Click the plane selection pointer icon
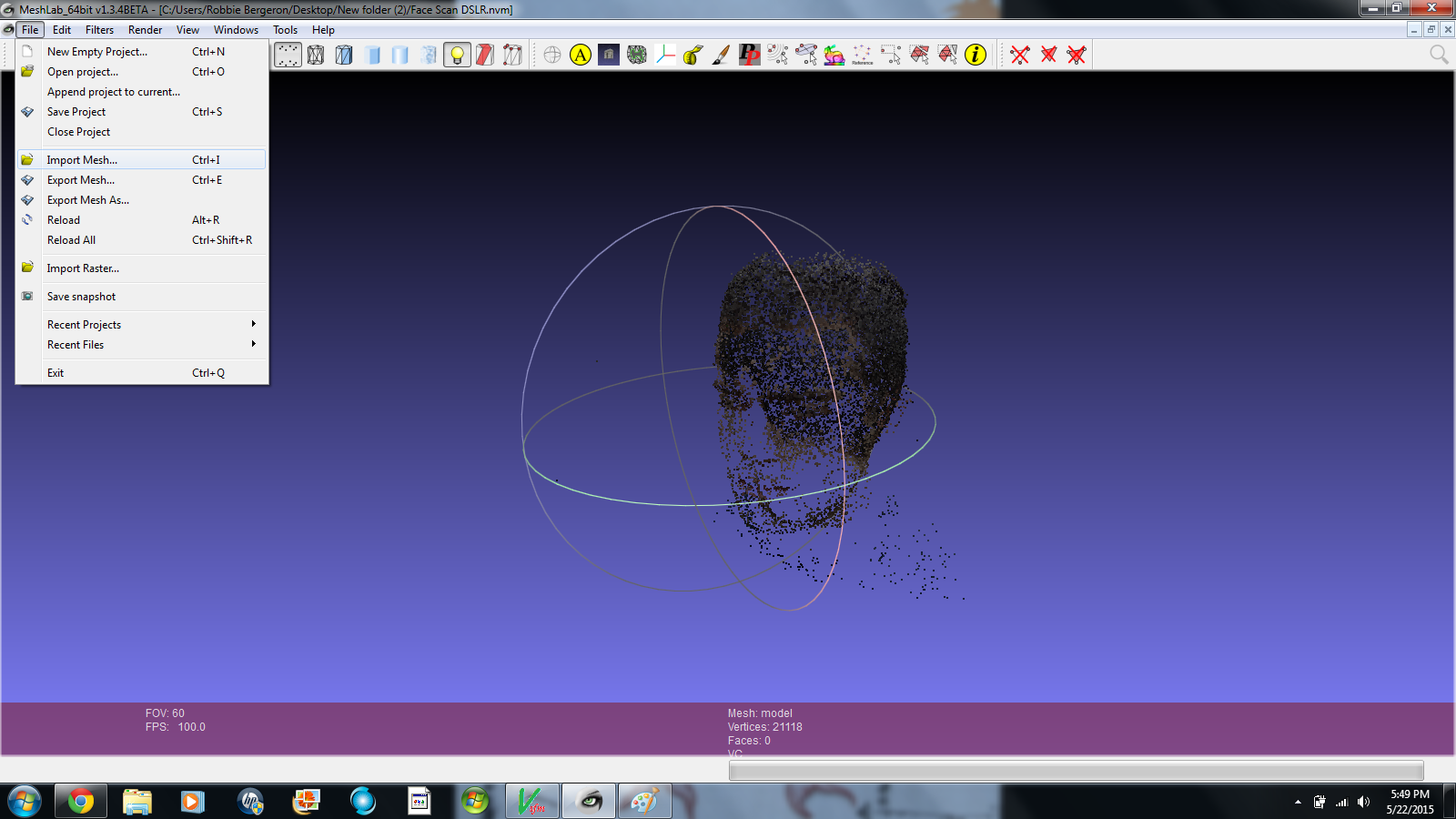 pos(806,55)
